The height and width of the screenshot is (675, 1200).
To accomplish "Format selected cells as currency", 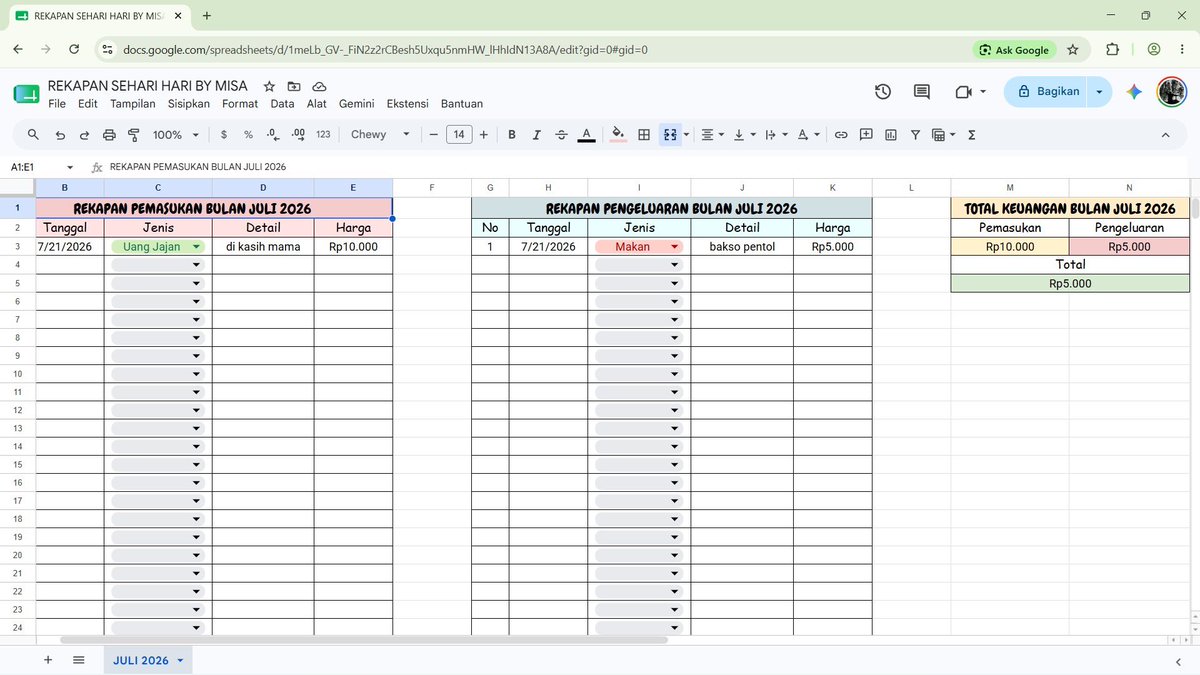I will point(223,134).
